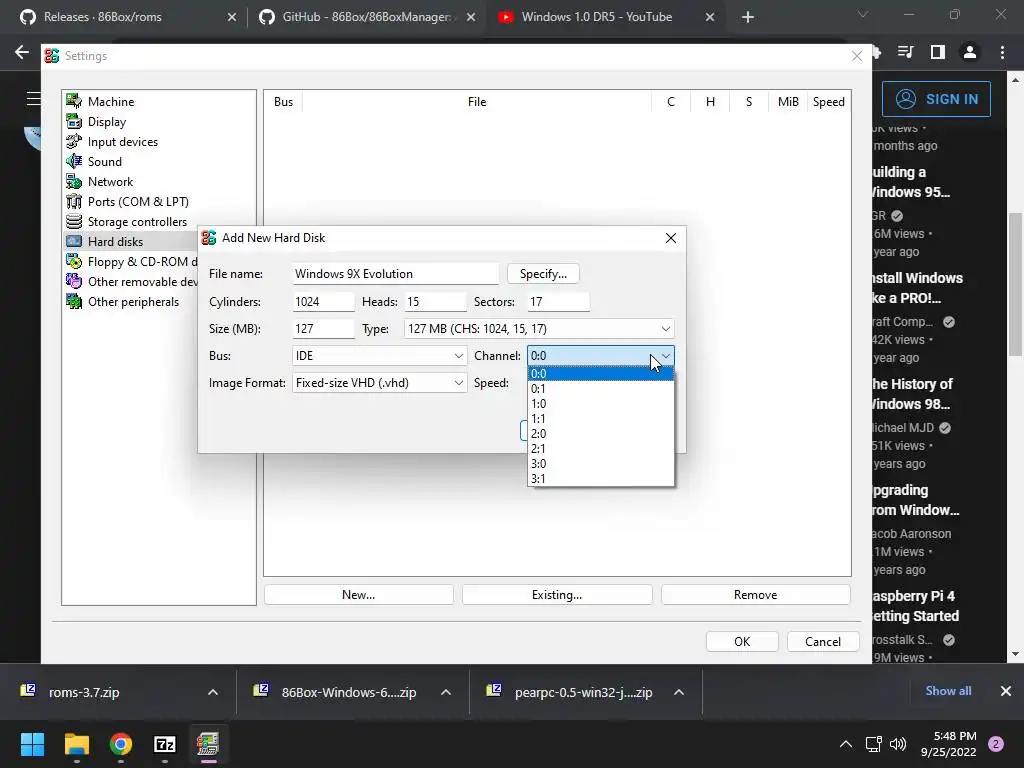Screen dimensions: 1024x768
Task: Open Chrome three-dot menu
Action: pos(1002,52)
